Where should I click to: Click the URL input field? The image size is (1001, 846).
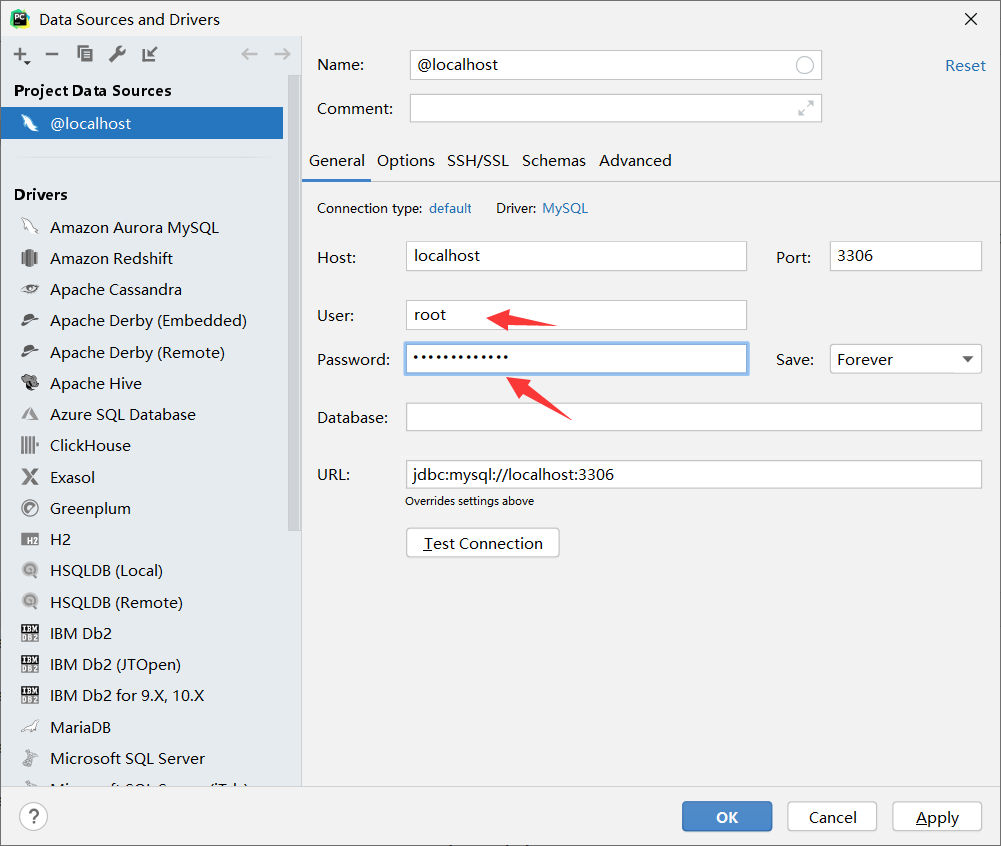click(693, 474)
